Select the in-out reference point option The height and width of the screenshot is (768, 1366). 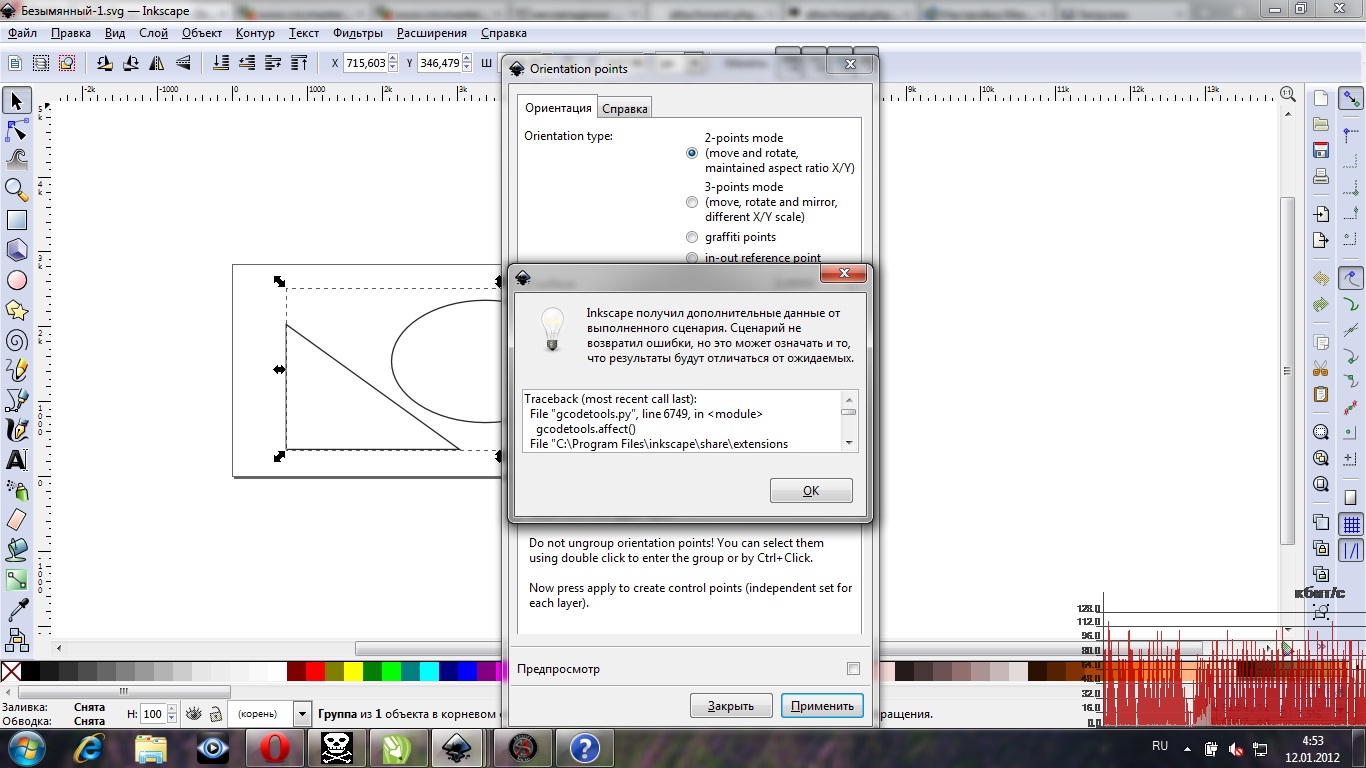tap(692, 258)
